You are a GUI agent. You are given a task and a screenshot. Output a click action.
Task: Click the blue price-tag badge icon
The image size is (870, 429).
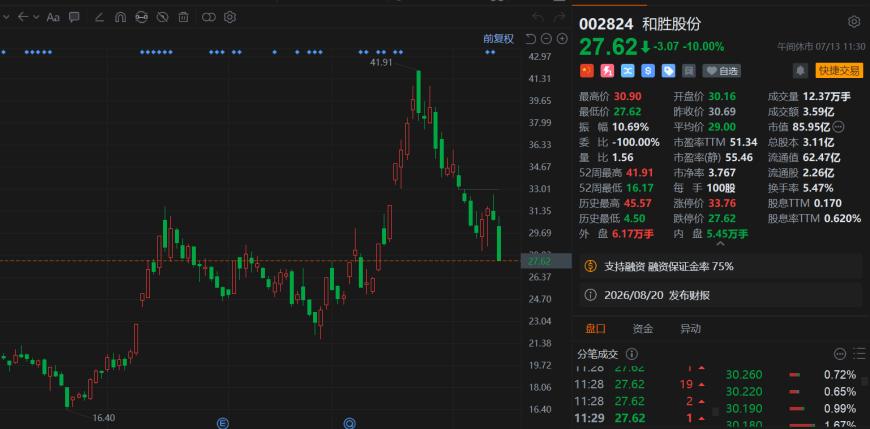pyautogui.click(x=669, y=70)
